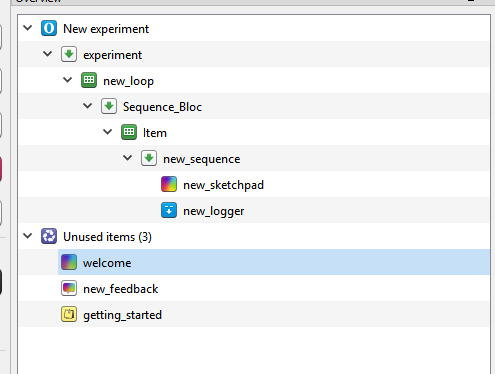This screenshot has width=495, height=374.
Task: Select the 'new_feedback' item label
Action: click(121, 289)
